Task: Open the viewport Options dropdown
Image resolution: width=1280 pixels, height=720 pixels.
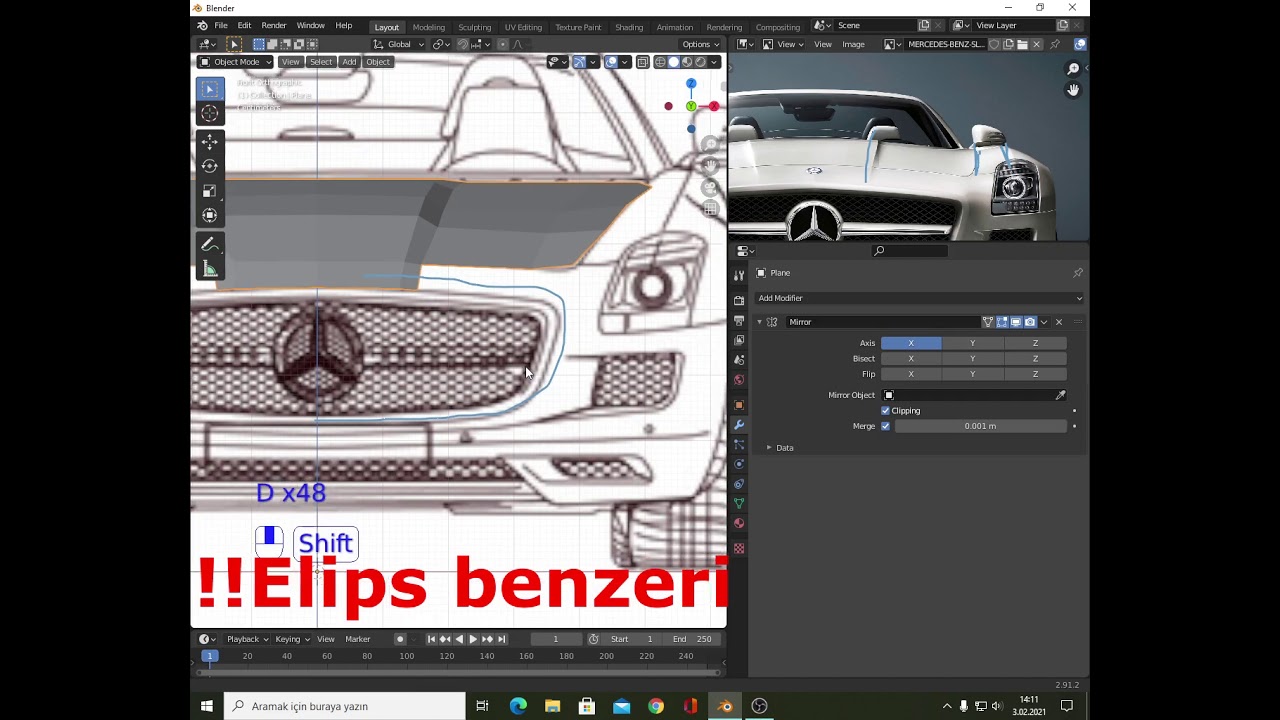Action: click(700, 44)
